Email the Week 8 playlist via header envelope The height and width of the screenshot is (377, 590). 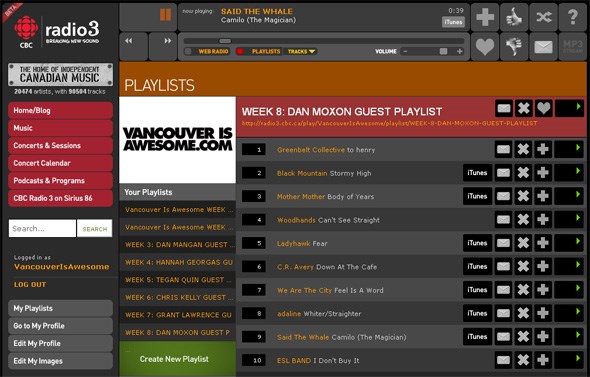click(x=504, y=108)
